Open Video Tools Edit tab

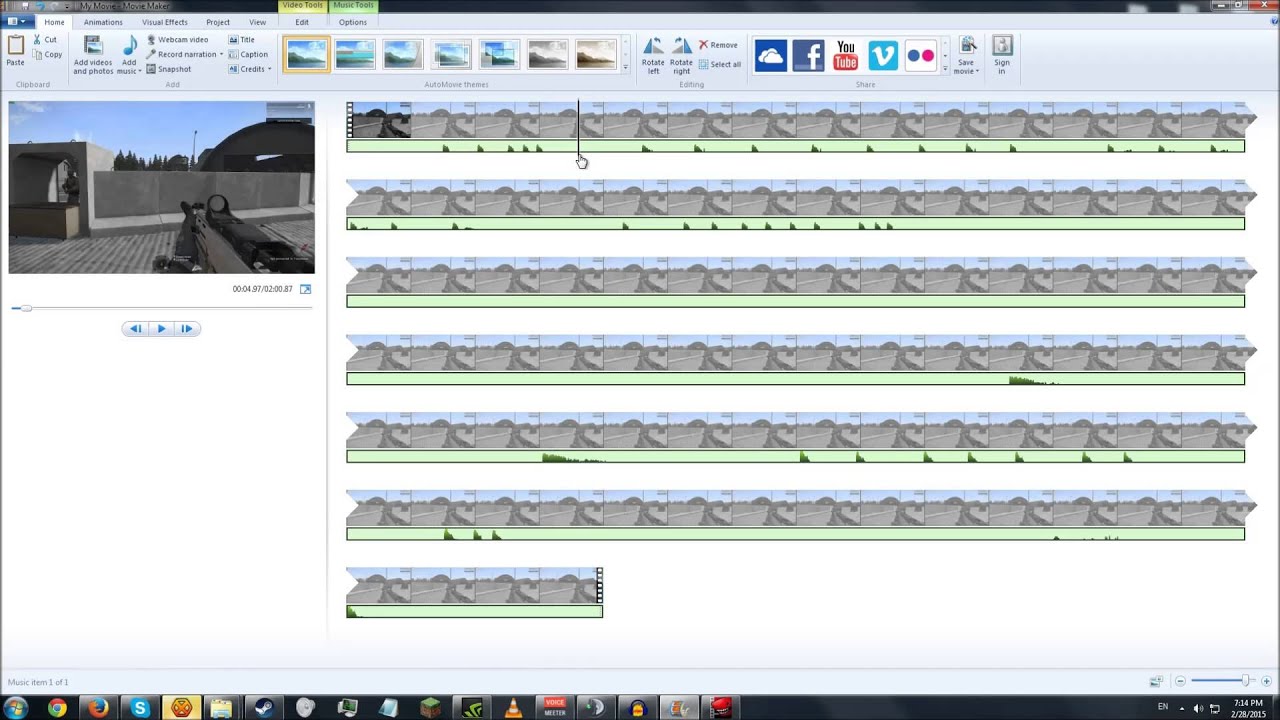coord(302,22)
